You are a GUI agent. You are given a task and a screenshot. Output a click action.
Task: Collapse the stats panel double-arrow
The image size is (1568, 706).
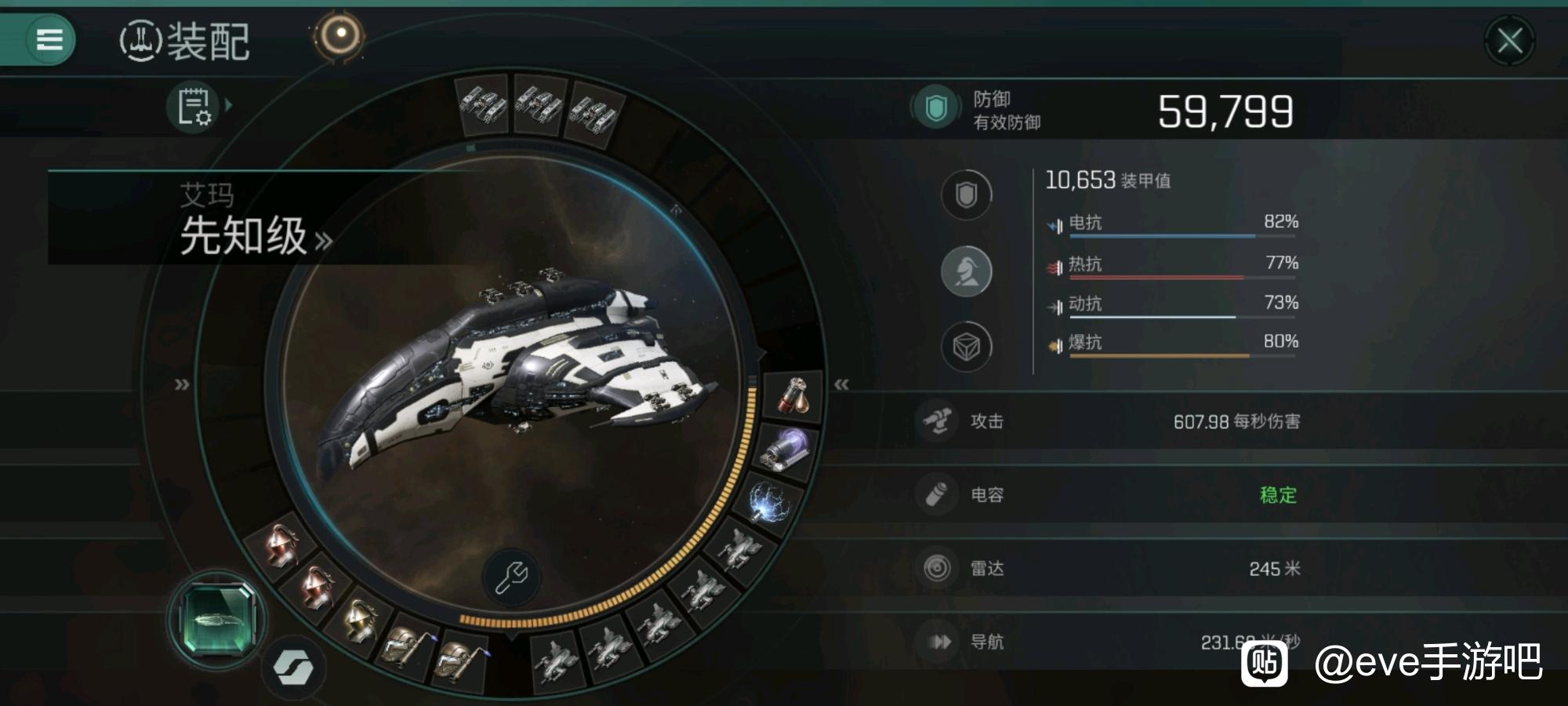point(841,384)
